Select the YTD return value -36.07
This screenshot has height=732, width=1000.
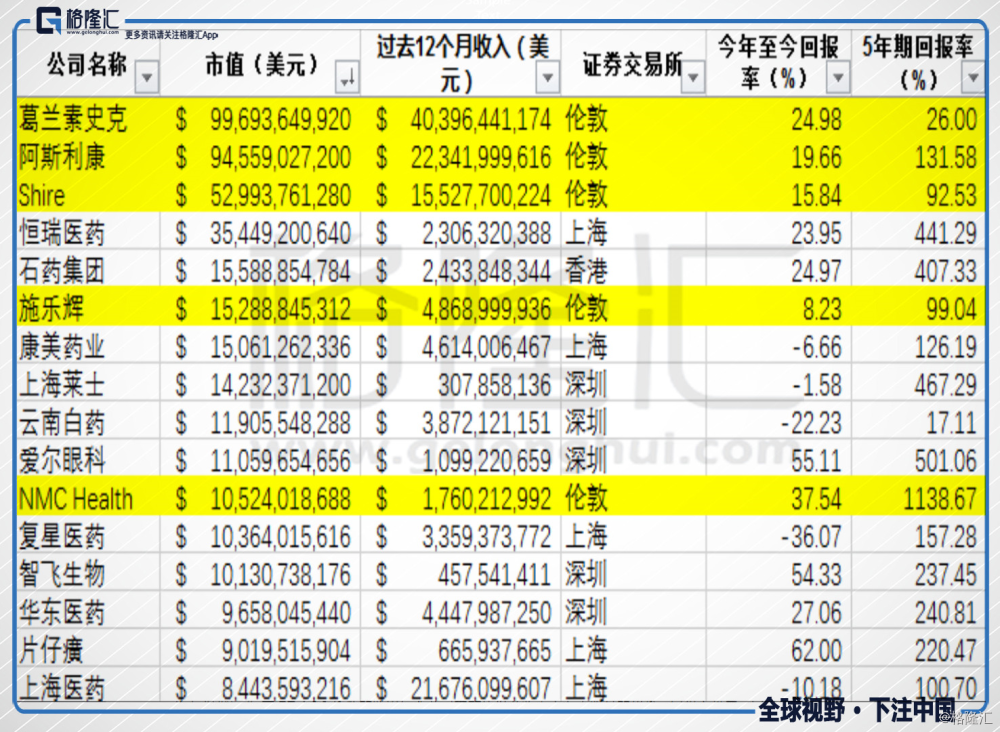point(811,537)
